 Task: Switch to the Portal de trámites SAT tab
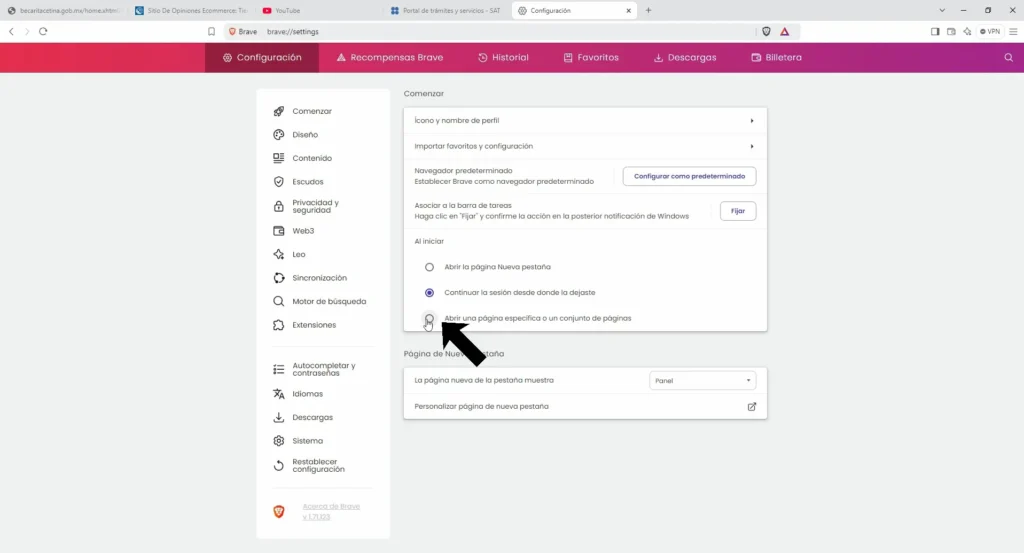point(448,10)
